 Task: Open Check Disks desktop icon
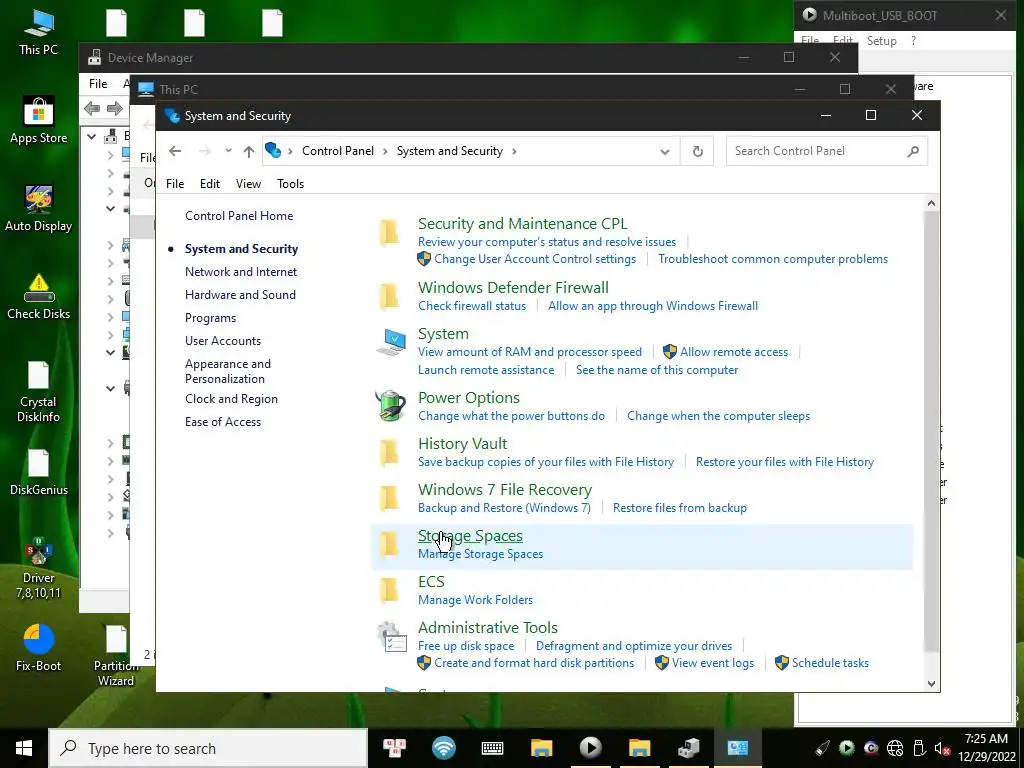pos(39,296)
